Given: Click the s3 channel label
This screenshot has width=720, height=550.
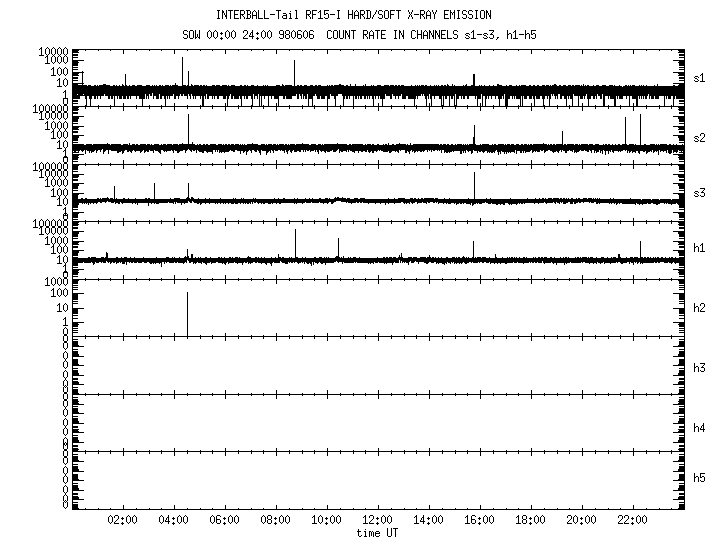Looking at the screenshot, I should tap(699, 193).
